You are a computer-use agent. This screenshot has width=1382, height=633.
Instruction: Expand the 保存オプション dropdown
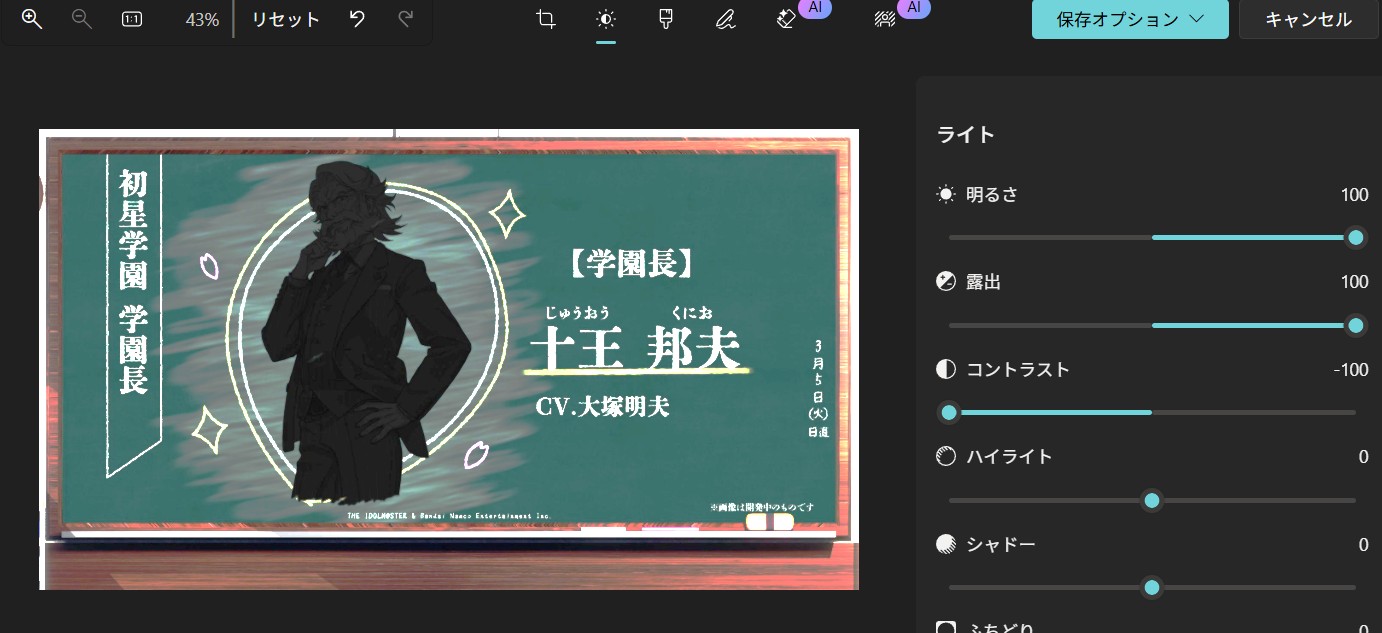coord(1130,19)
